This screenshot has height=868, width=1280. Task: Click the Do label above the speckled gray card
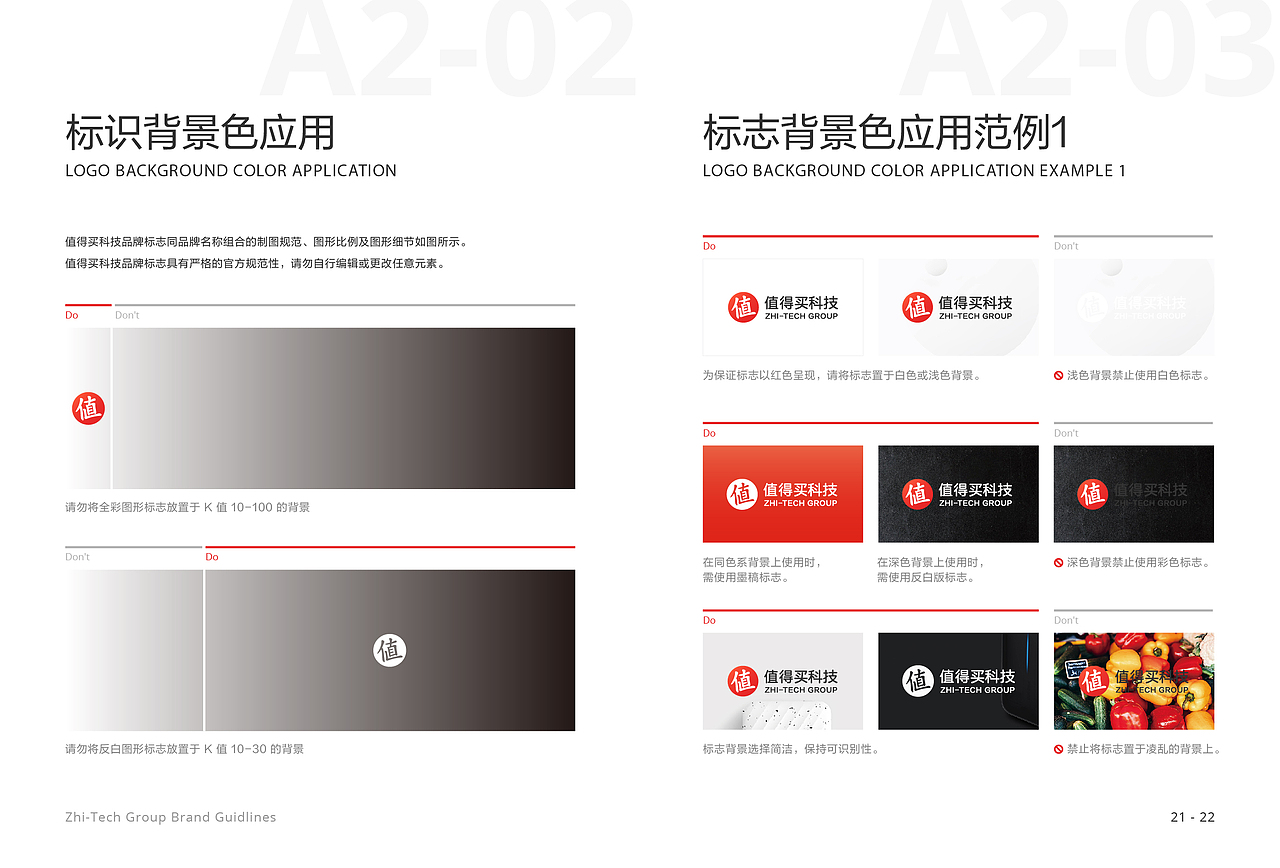[710, 620]
